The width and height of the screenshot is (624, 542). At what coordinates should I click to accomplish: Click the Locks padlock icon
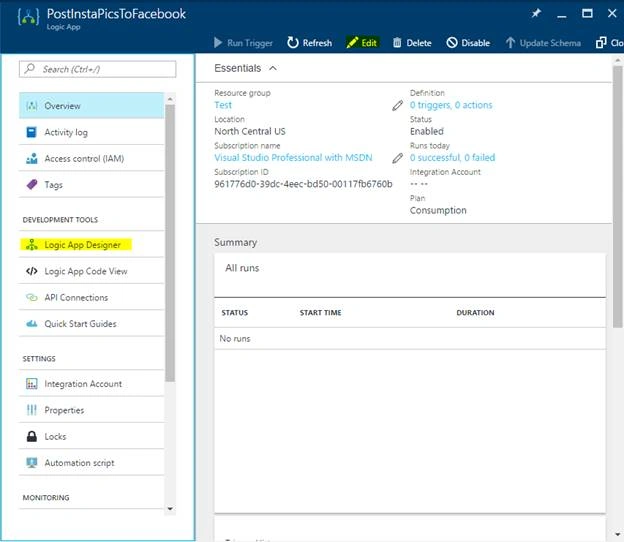tap(31, 436)
